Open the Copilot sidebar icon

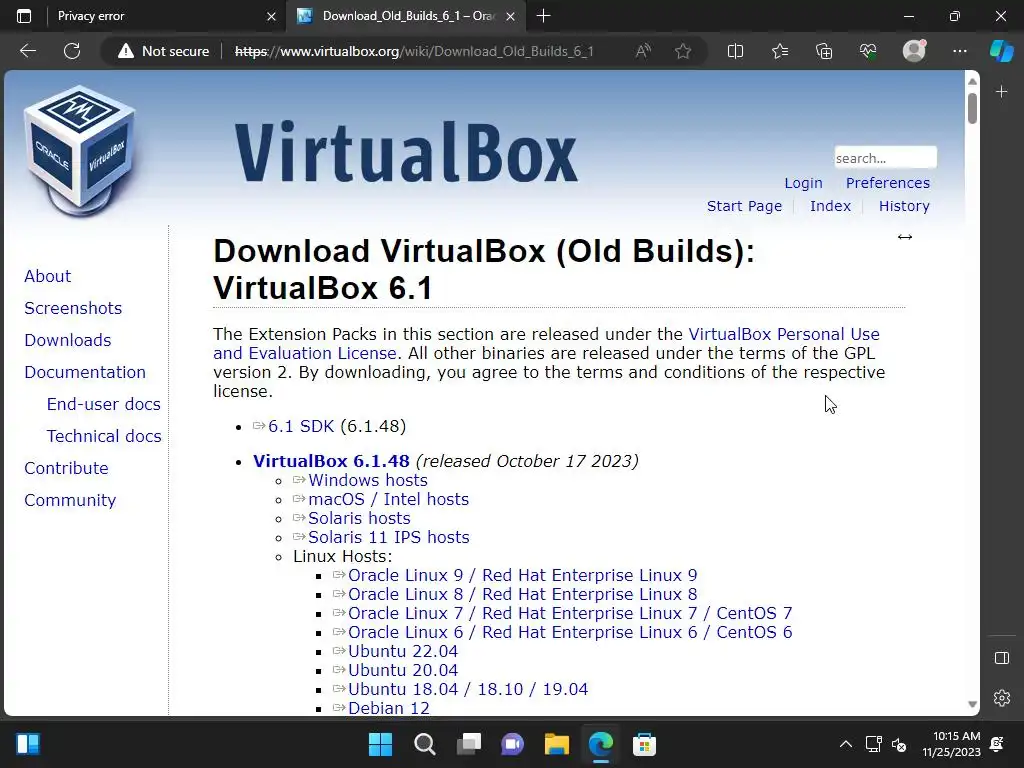1001,51
